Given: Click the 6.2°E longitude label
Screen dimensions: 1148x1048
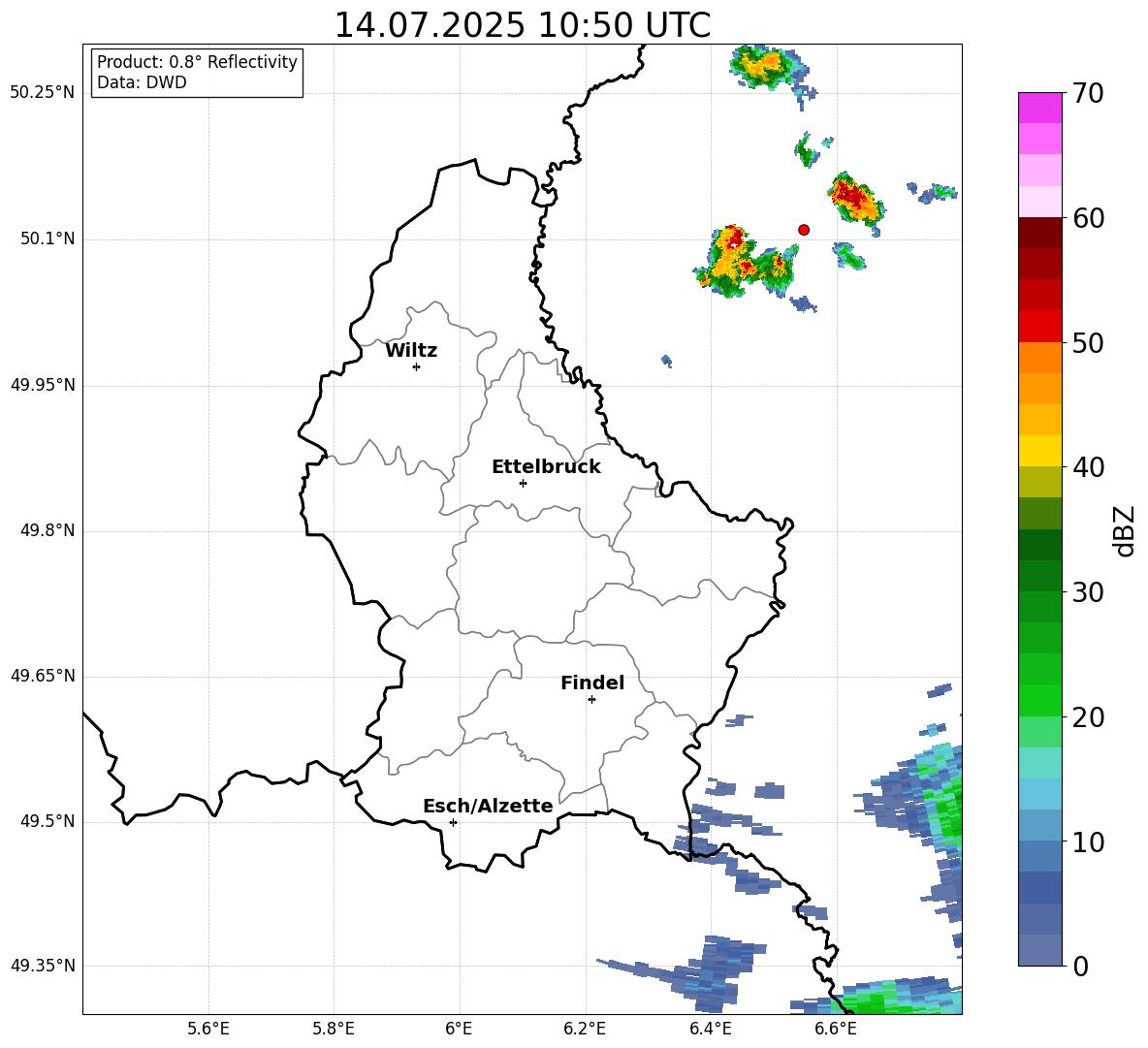Looking at the screenshot, I should click(x=585, y=1029).
